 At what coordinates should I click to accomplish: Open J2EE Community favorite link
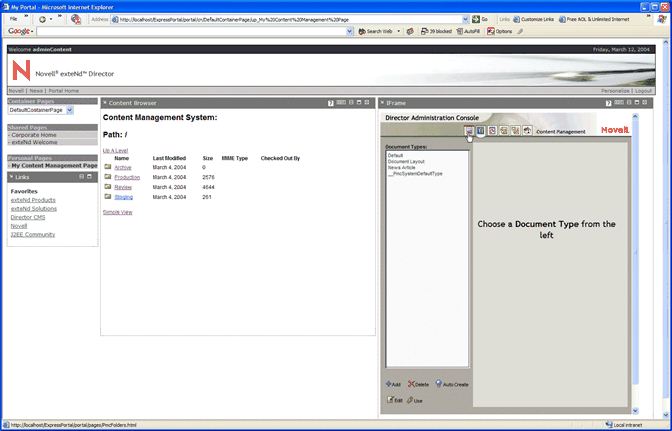click(x=33, y=234)
